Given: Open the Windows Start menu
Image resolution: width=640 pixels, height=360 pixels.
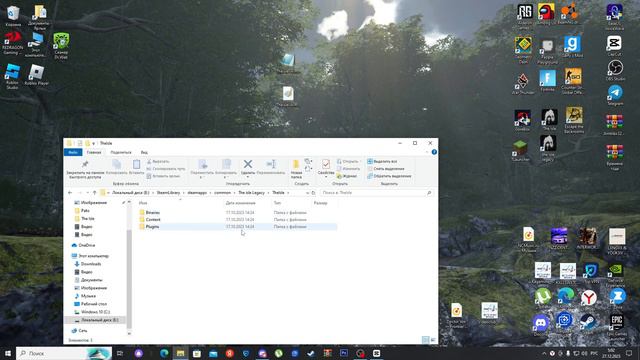Looking at the screenshot, I should tap(7, 353).
